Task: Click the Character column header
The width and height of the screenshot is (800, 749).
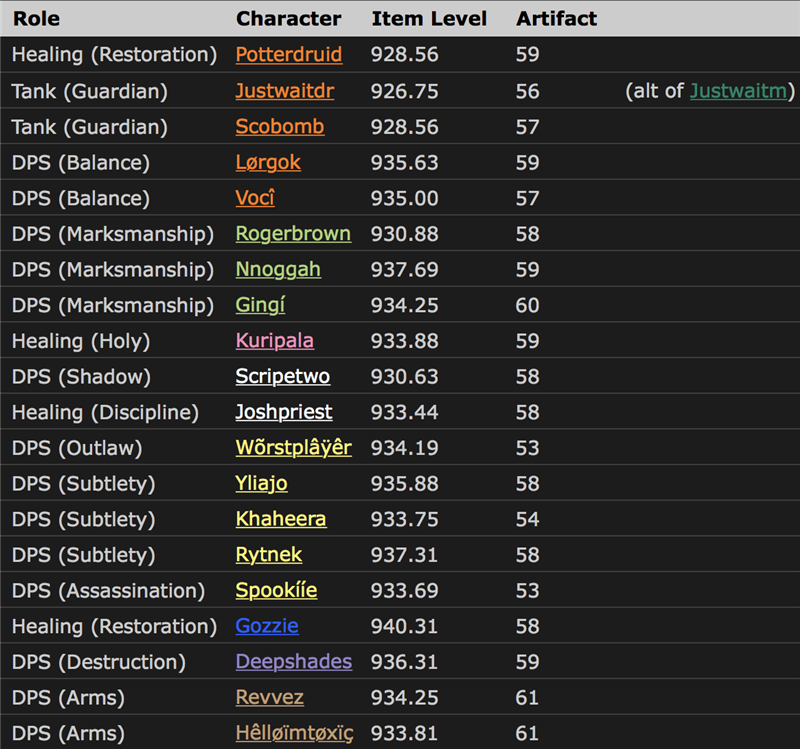Action: coord(288,19)
